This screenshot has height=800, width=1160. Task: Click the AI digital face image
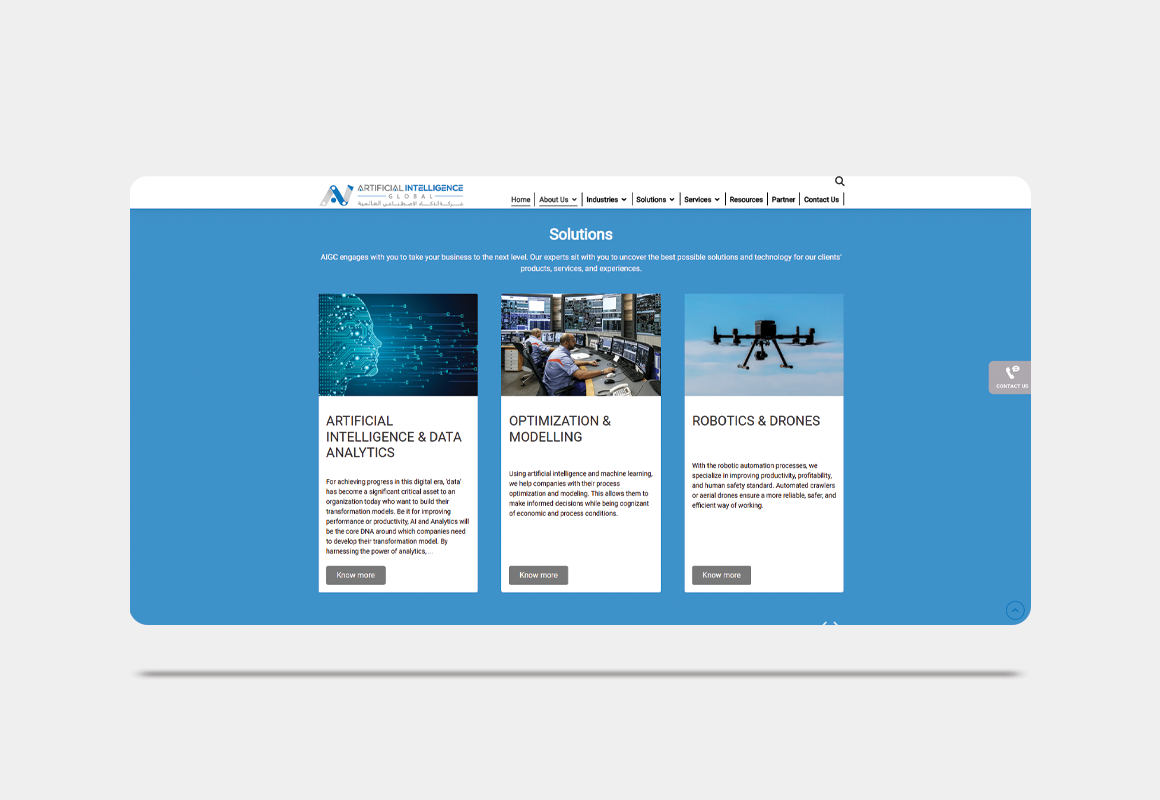[x=398, y=345]
